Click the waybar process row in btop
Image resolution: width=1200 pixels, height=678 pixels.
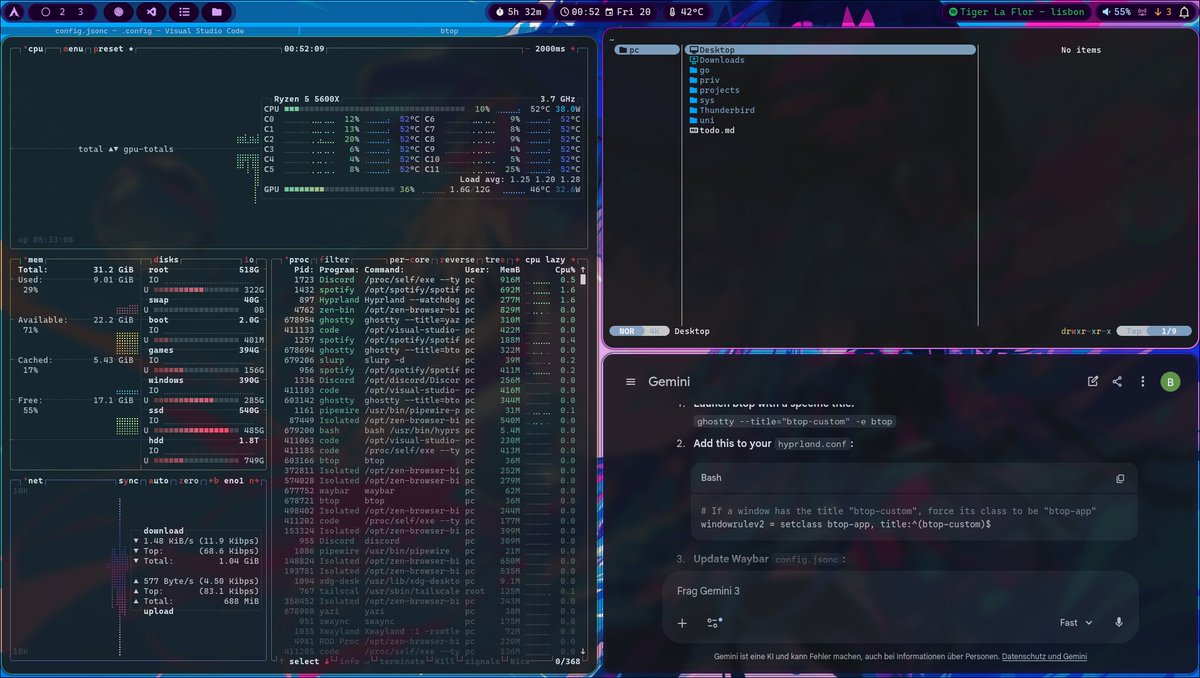point(434,491)
